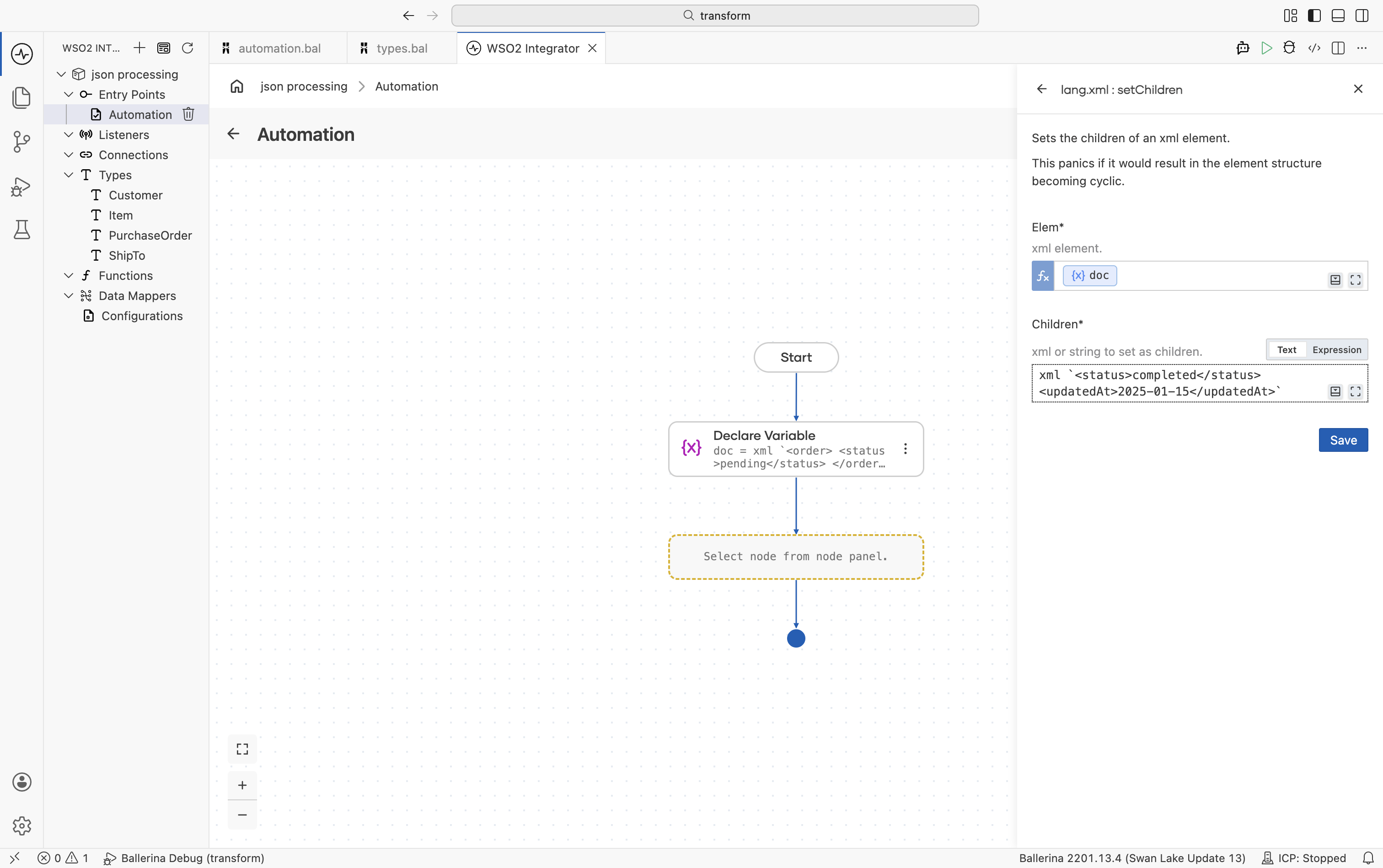1383x868 pixels.
Task: Expand the Children field editor to fullscreen
Action: 1356,391
